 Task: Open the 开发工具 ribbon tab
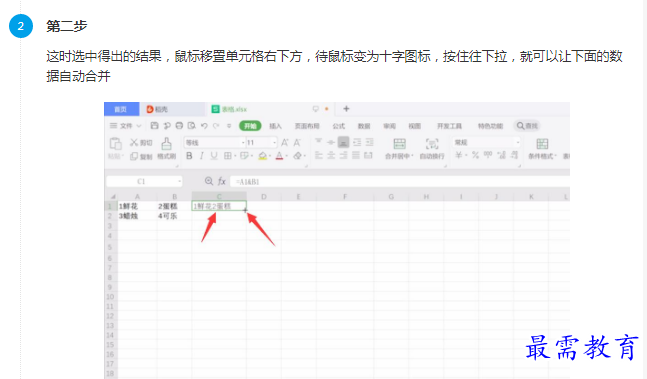(450, 126)
